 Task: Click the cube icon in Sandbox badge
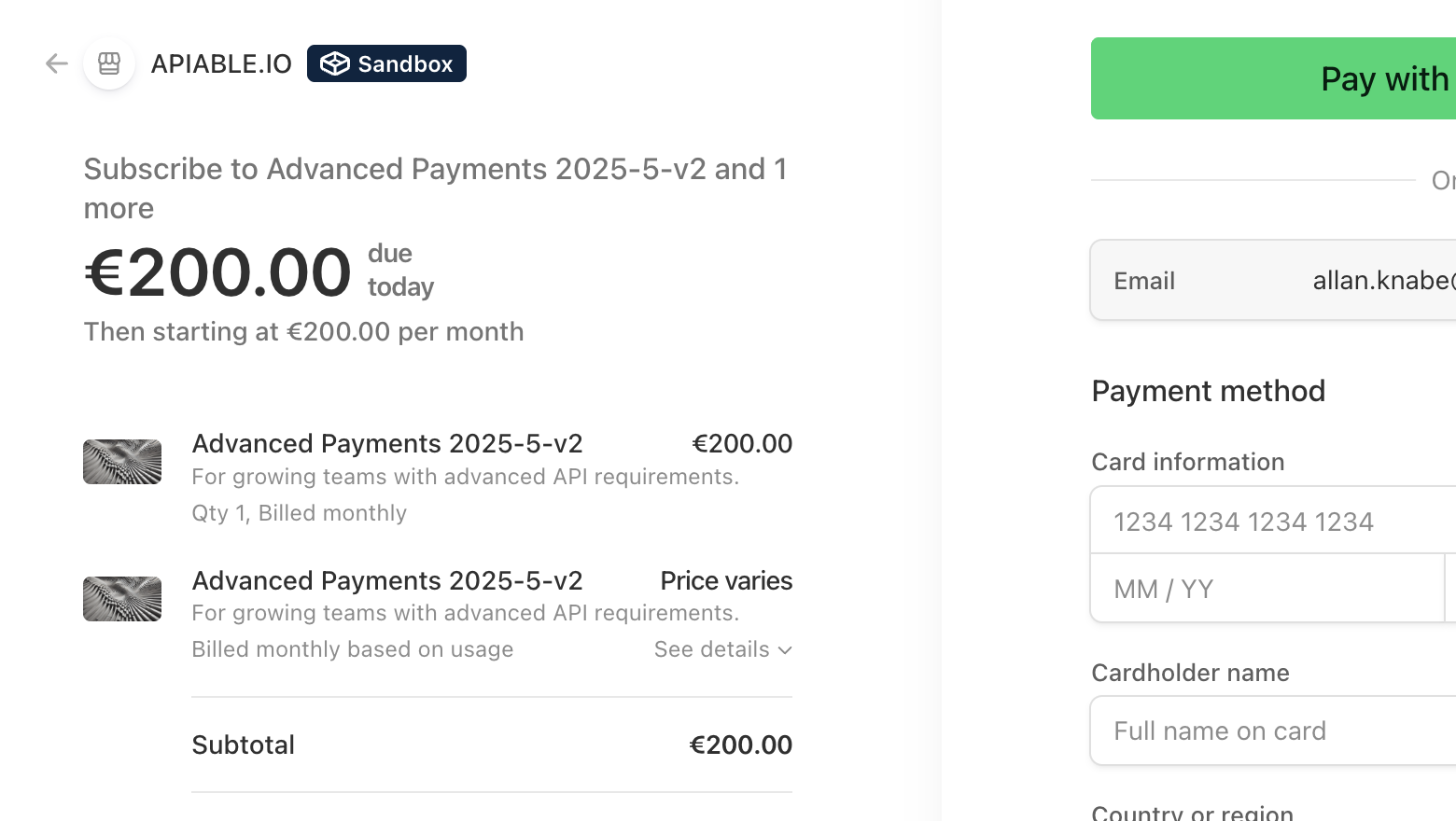pos(335,63)
